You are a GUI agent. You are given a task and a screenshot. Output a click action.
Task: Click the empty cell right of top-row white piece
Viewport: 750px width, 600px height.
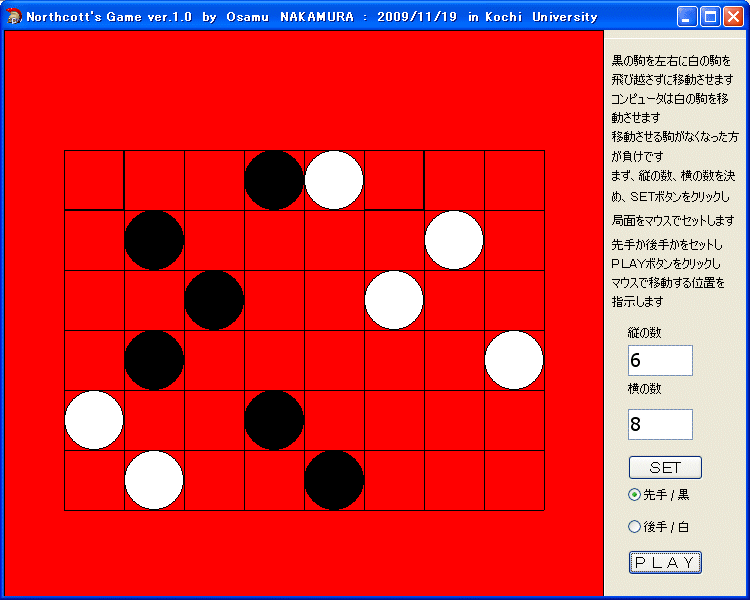[394, 180]
